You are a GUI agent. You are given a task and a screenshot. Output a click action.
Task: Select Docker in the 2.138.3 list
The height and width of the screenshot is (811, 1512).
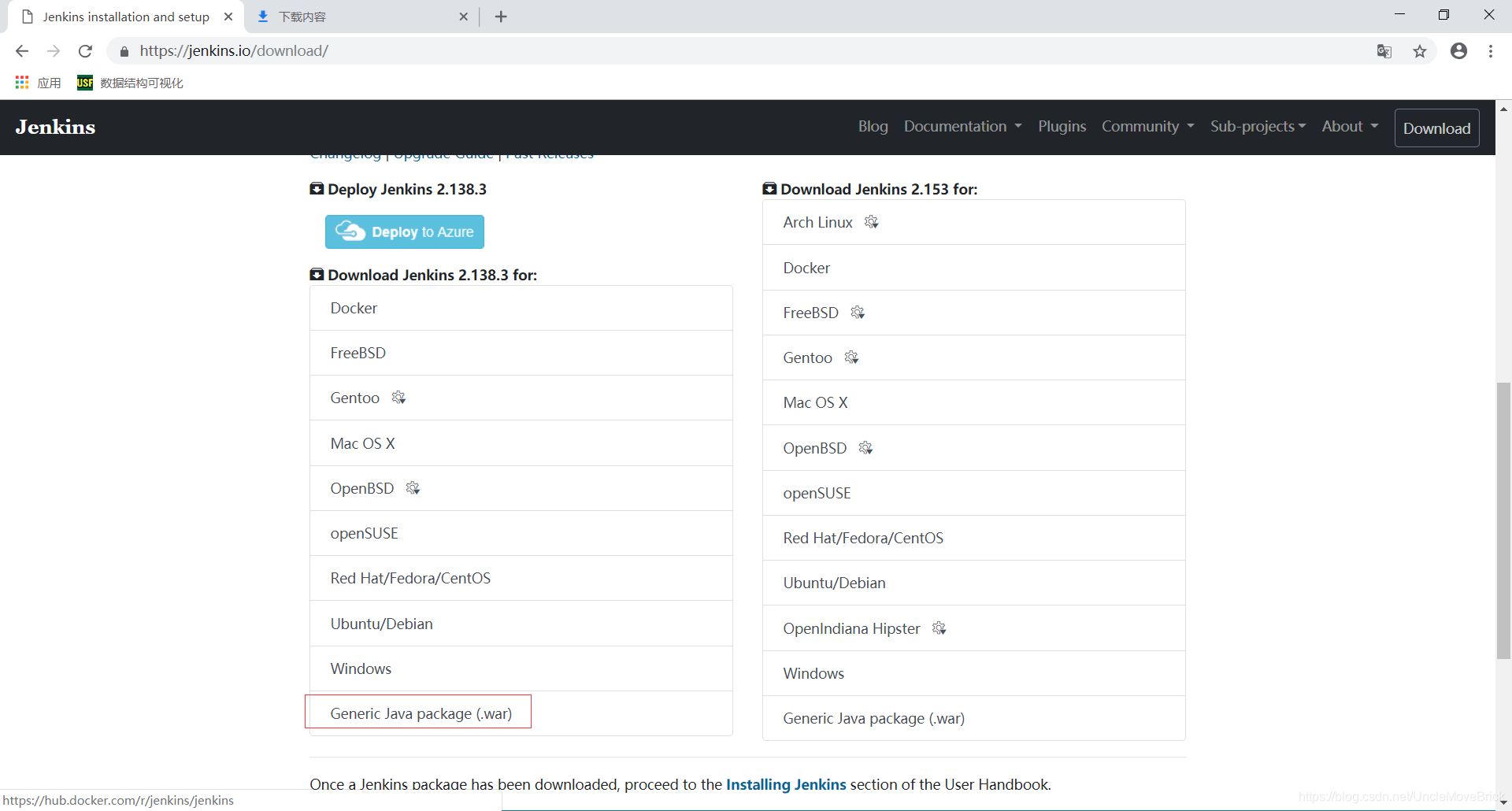pos(521,308)
